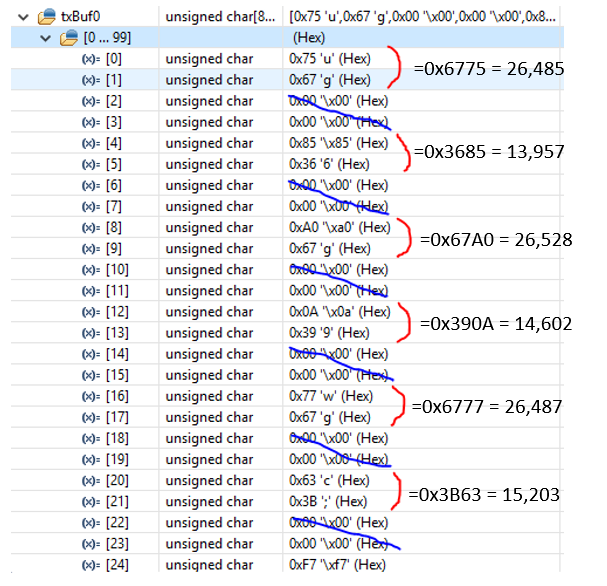Click the variable icon for element [12]
607x586 pixels.
91,312
